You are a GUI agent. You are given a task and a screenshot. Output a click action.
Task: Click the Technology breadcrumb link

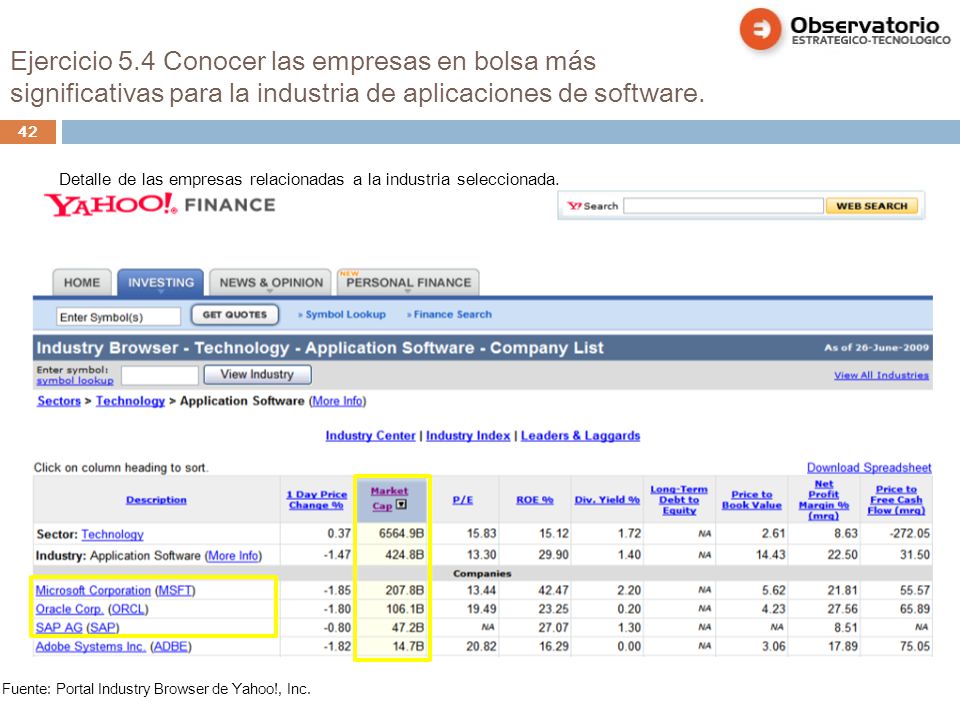click(130, 400)
